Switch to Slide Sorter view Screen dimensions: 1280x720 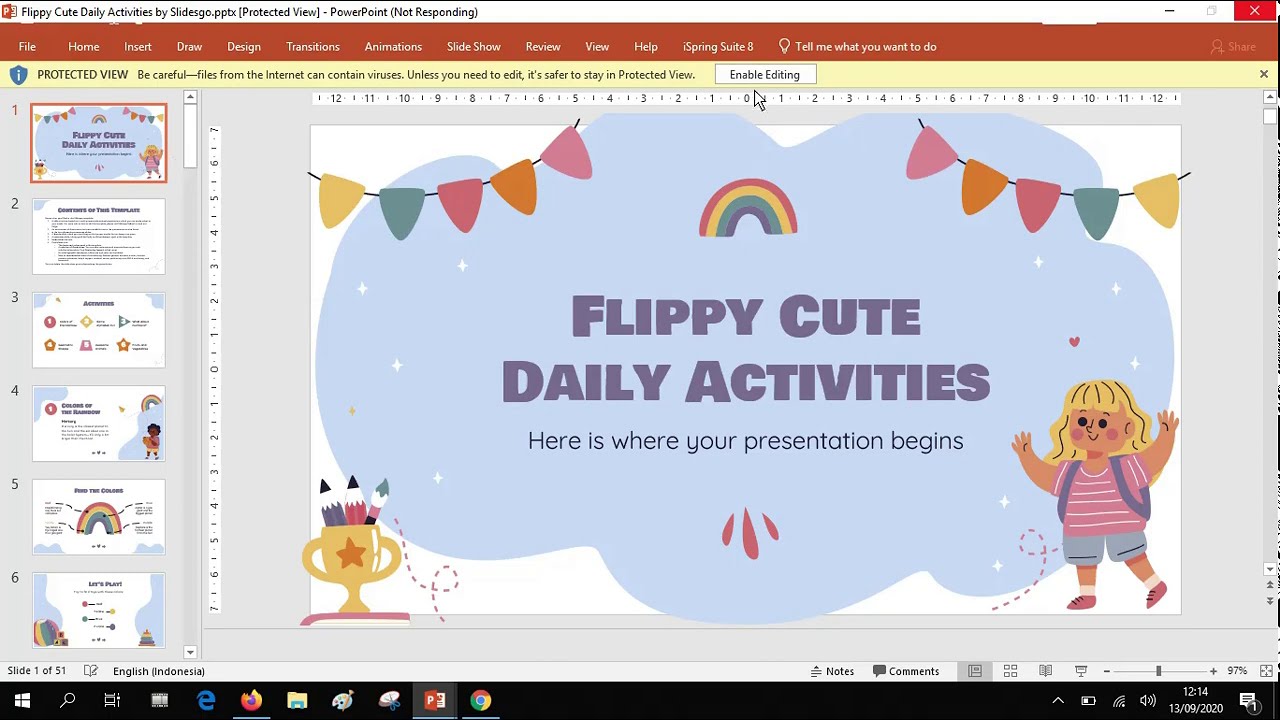click(1010, 671)
